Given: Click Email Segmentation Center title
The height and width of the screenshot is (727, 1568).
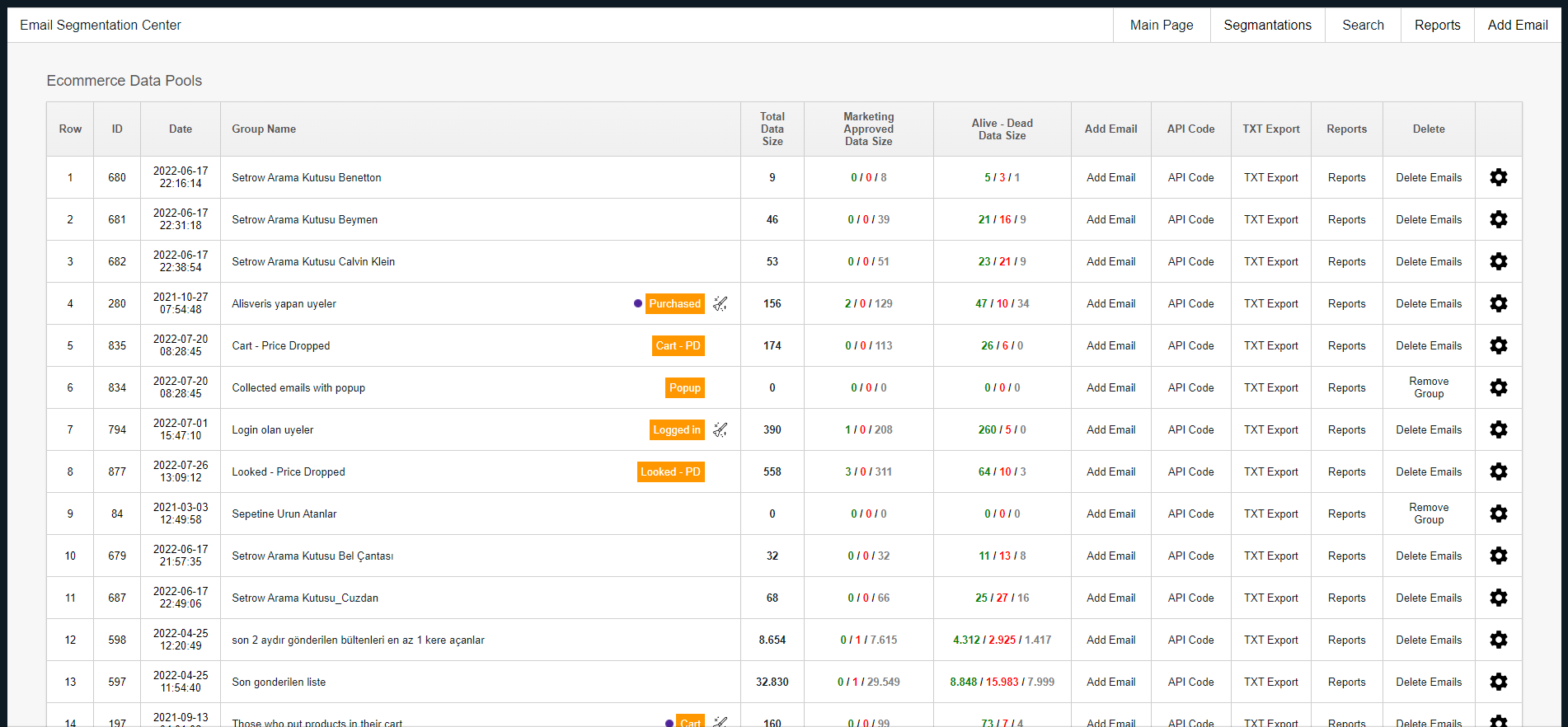Looking at the screenshot, I should [x=101, y=25].
